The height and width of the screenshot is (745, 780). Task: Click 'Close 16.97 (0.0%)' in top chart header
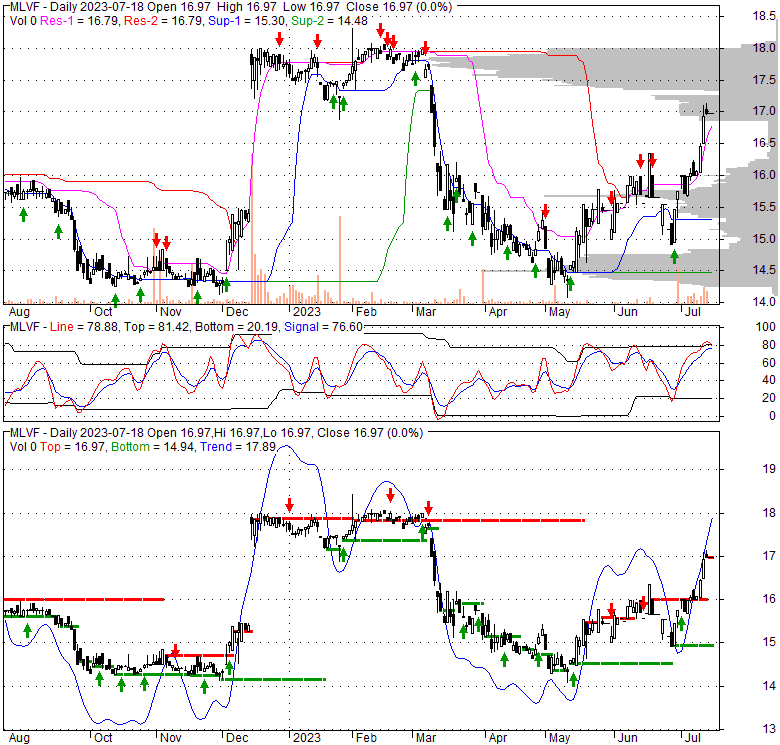click(399, 7)
